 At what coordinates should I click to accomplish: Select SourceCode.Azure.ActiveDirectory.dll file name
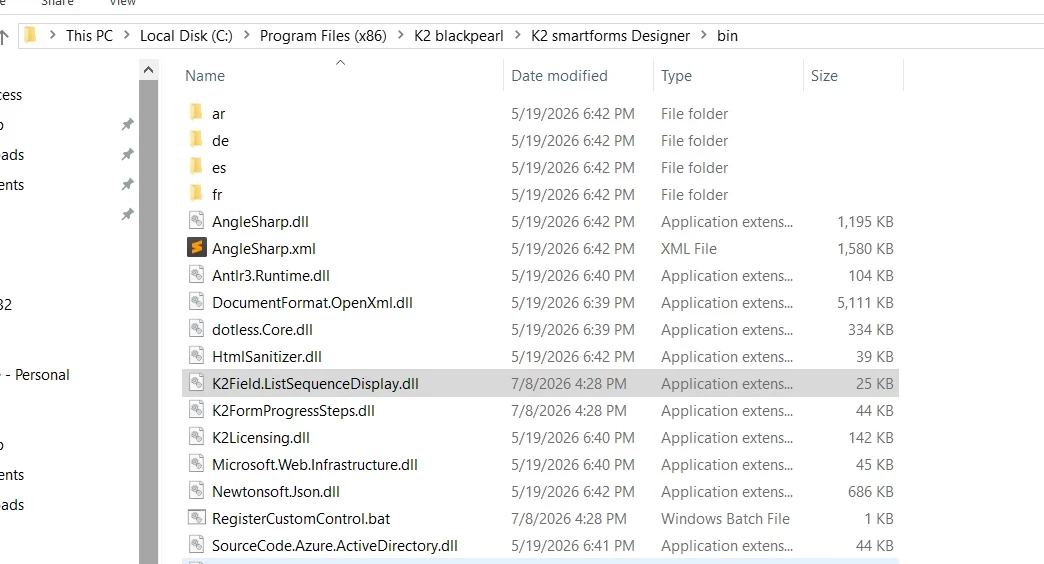point(335,546)
